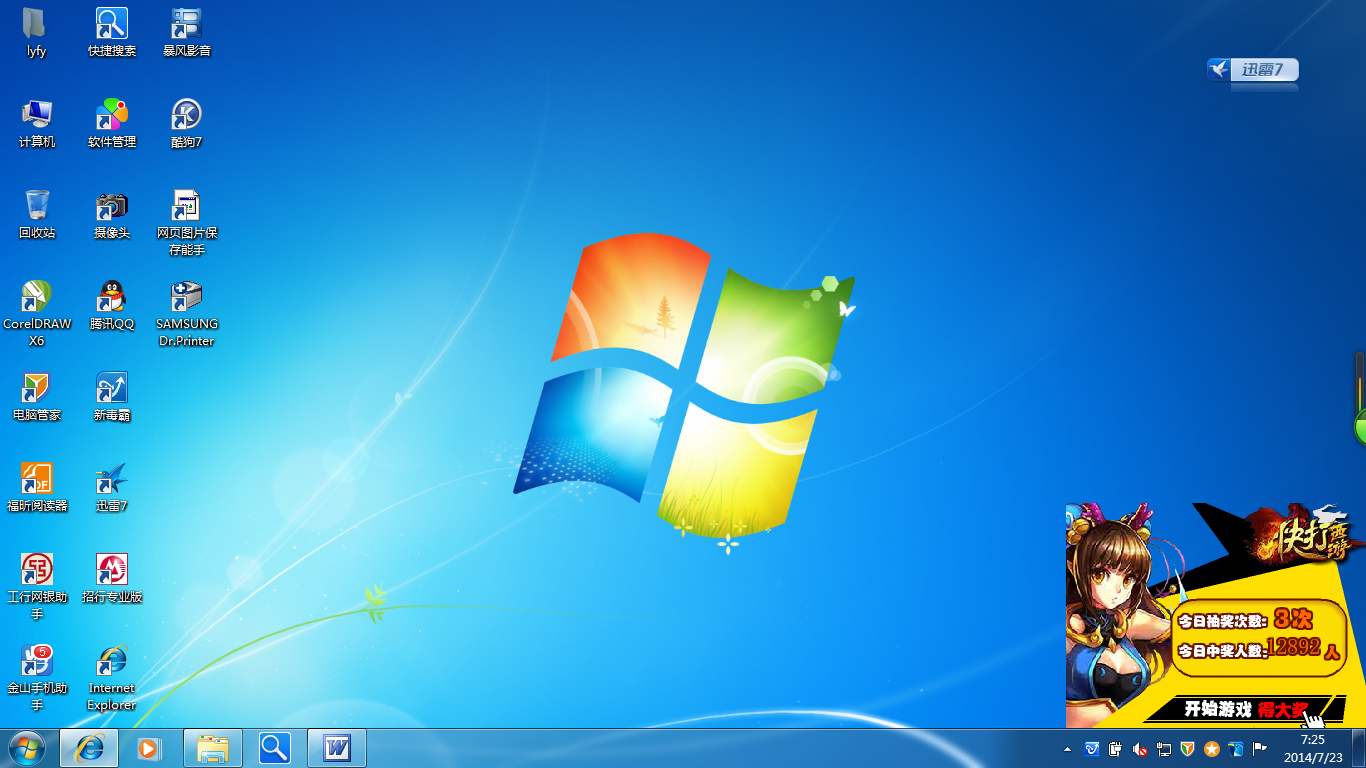Viewport: 1366px width, 768px height.
Task: Click the anime girl ad image
Action: pyautogui.click(x=1113, y=610)
